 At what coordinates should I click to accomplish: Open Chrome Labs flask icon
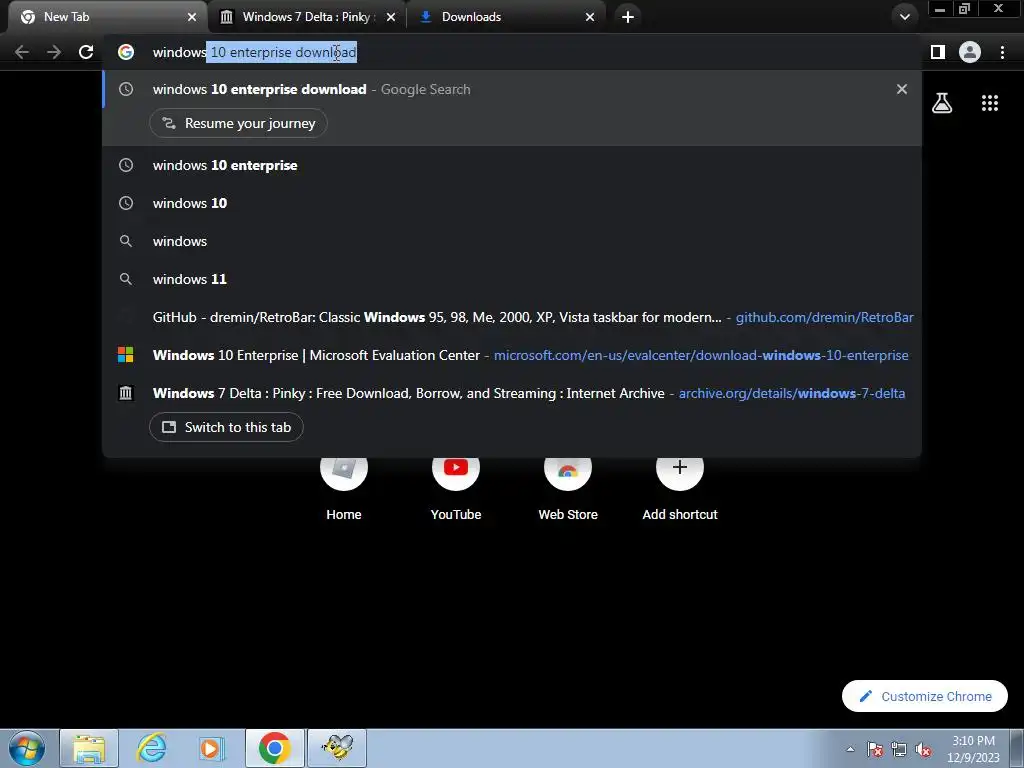coord(942,103)
